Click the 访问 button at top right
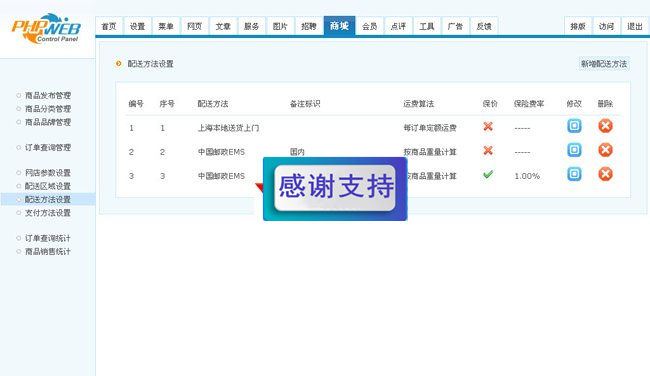Screen dimensions: 650x376 point(606,26)
